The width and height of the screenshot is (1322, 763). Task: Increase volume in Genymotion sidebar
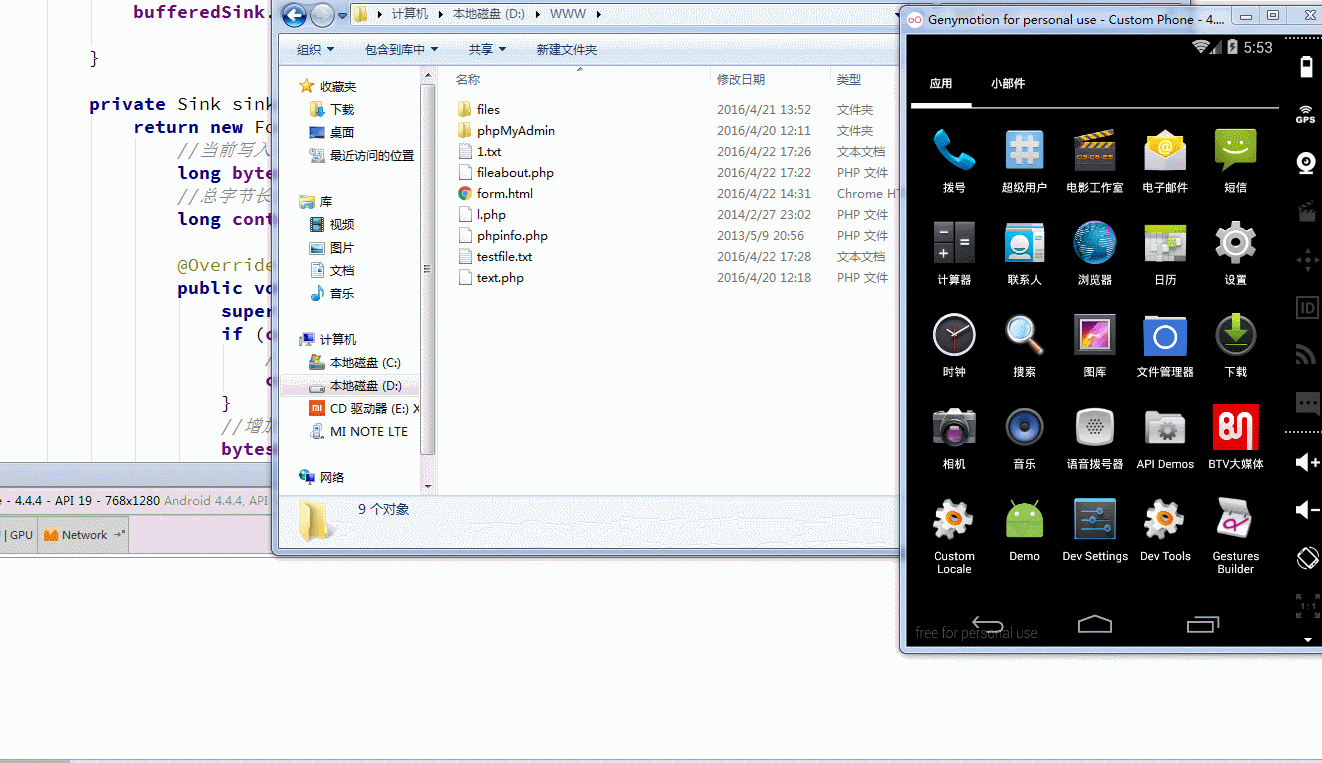[x=1307, y=461]
